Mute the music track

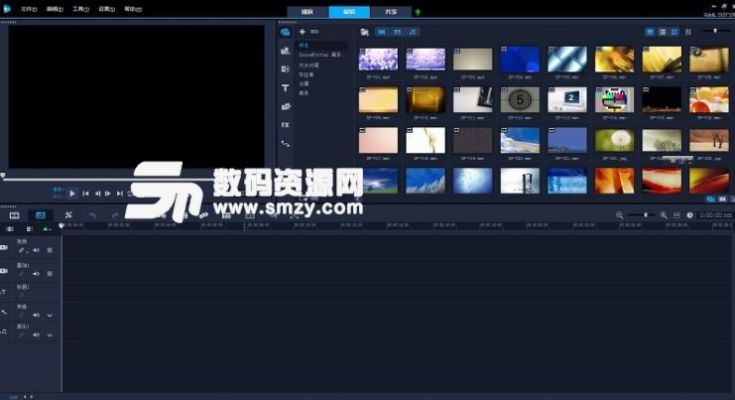[x=36, y=335]
